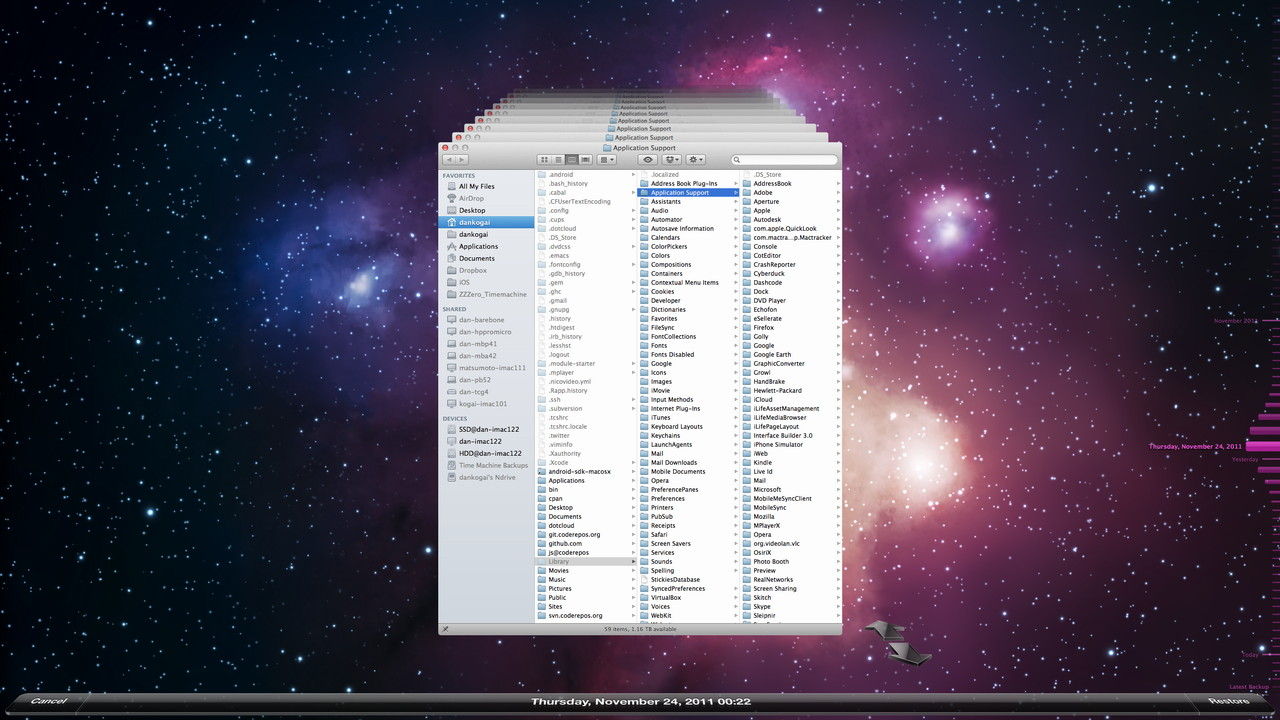This screenshot has height=720, width=1280.
Task: Select Applications in Favorites sidebar
Action: click(478, 246)
